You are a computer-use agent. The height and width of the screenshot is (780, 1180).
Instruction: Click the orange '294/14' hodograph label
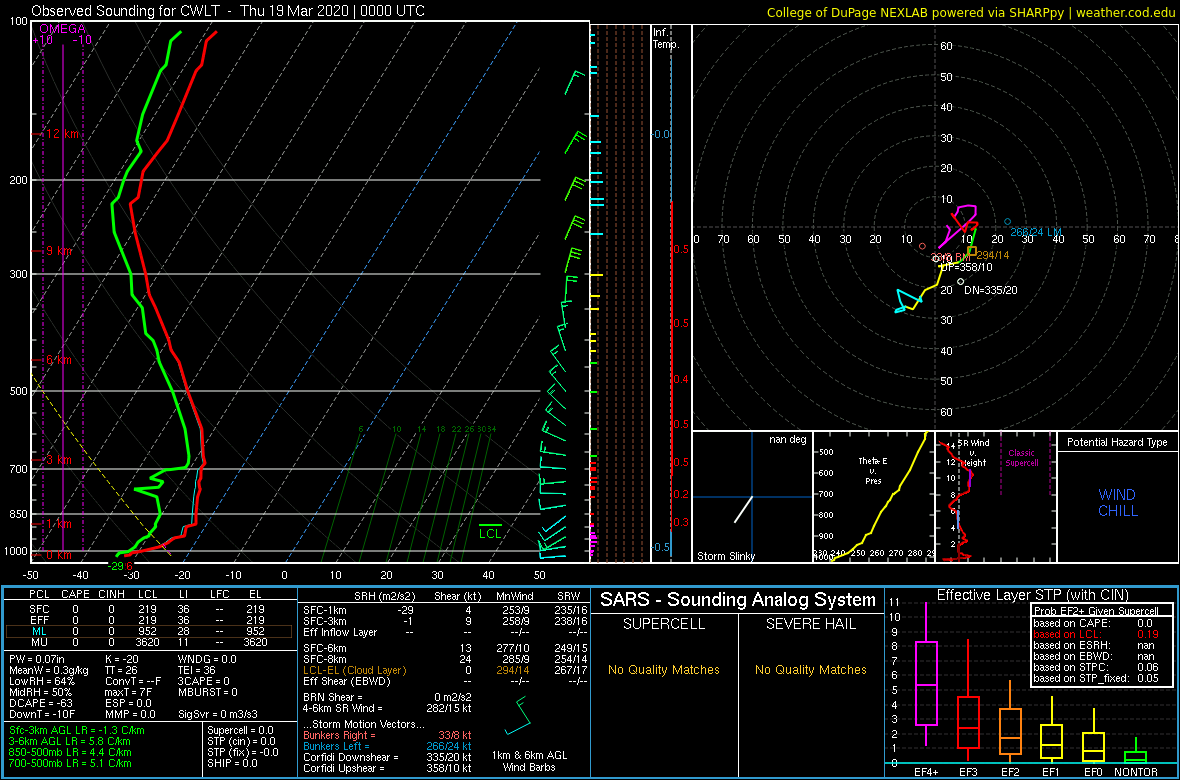tap(993, 254)
